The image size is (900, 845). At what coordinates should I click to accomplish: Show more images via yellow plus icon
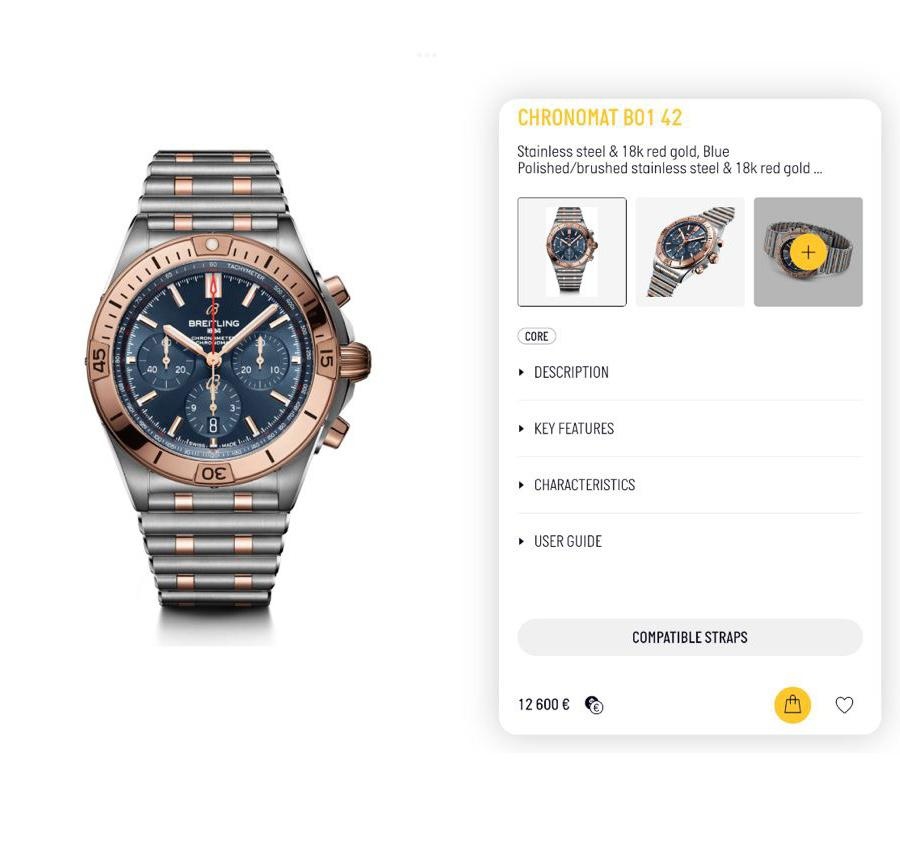808,252
